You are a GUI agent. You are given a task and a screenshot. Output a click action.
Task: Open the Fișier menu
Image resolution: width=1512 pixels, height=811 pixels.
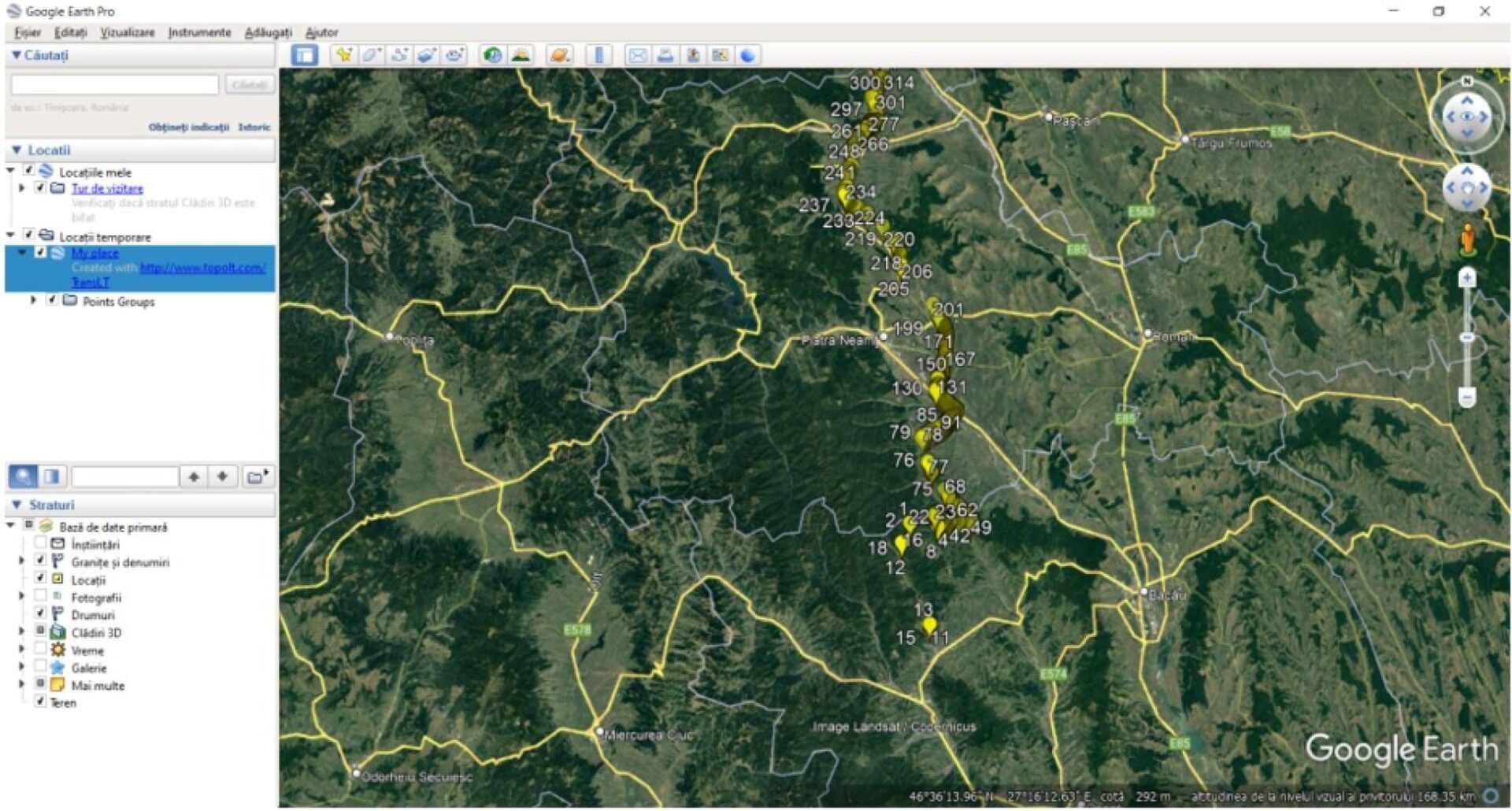click(x=28, y=32)
